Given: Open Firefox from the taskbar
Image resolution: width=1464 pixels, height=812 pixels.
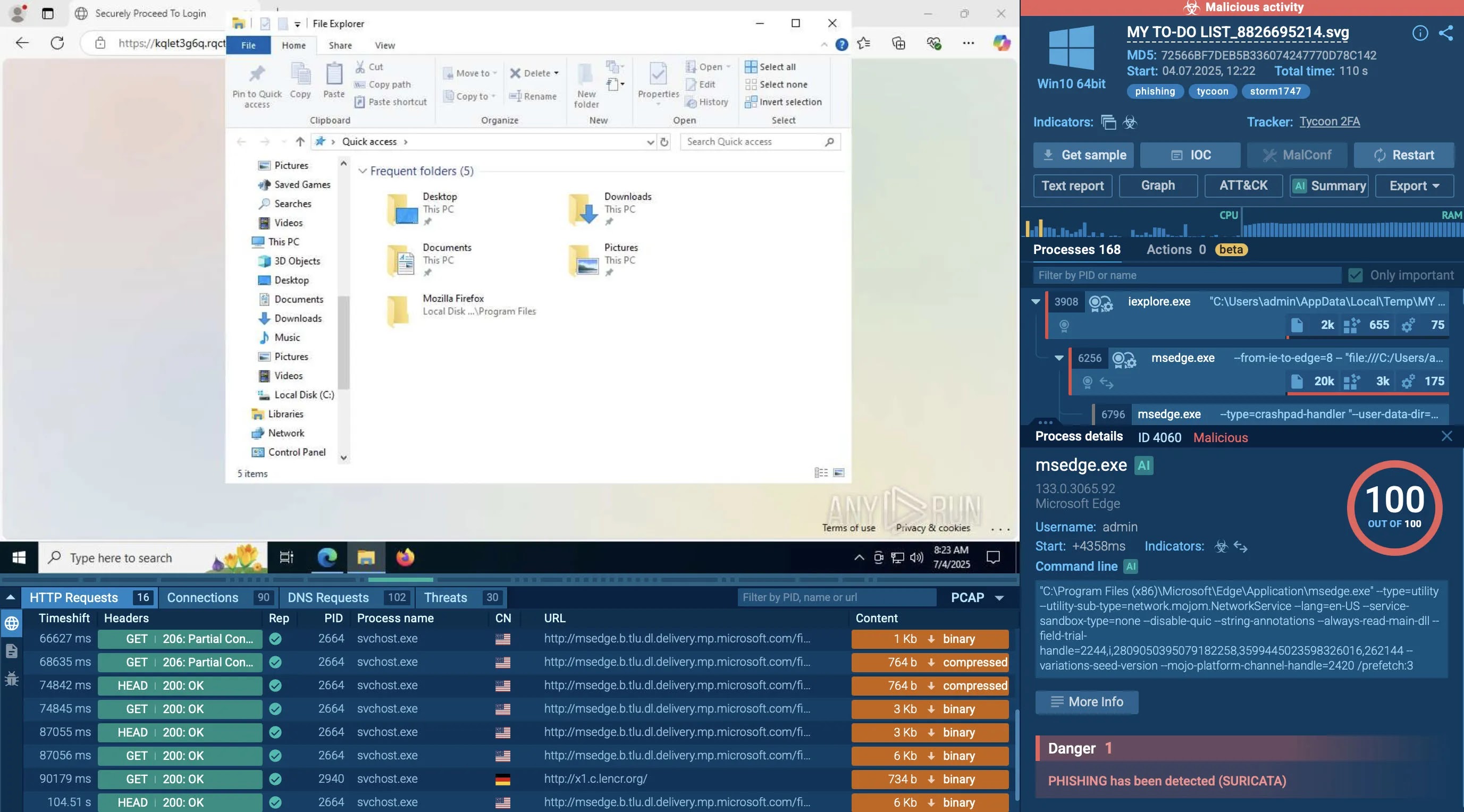Looking at the screenshot, I should pyautogui.click(x=405, y=557).
